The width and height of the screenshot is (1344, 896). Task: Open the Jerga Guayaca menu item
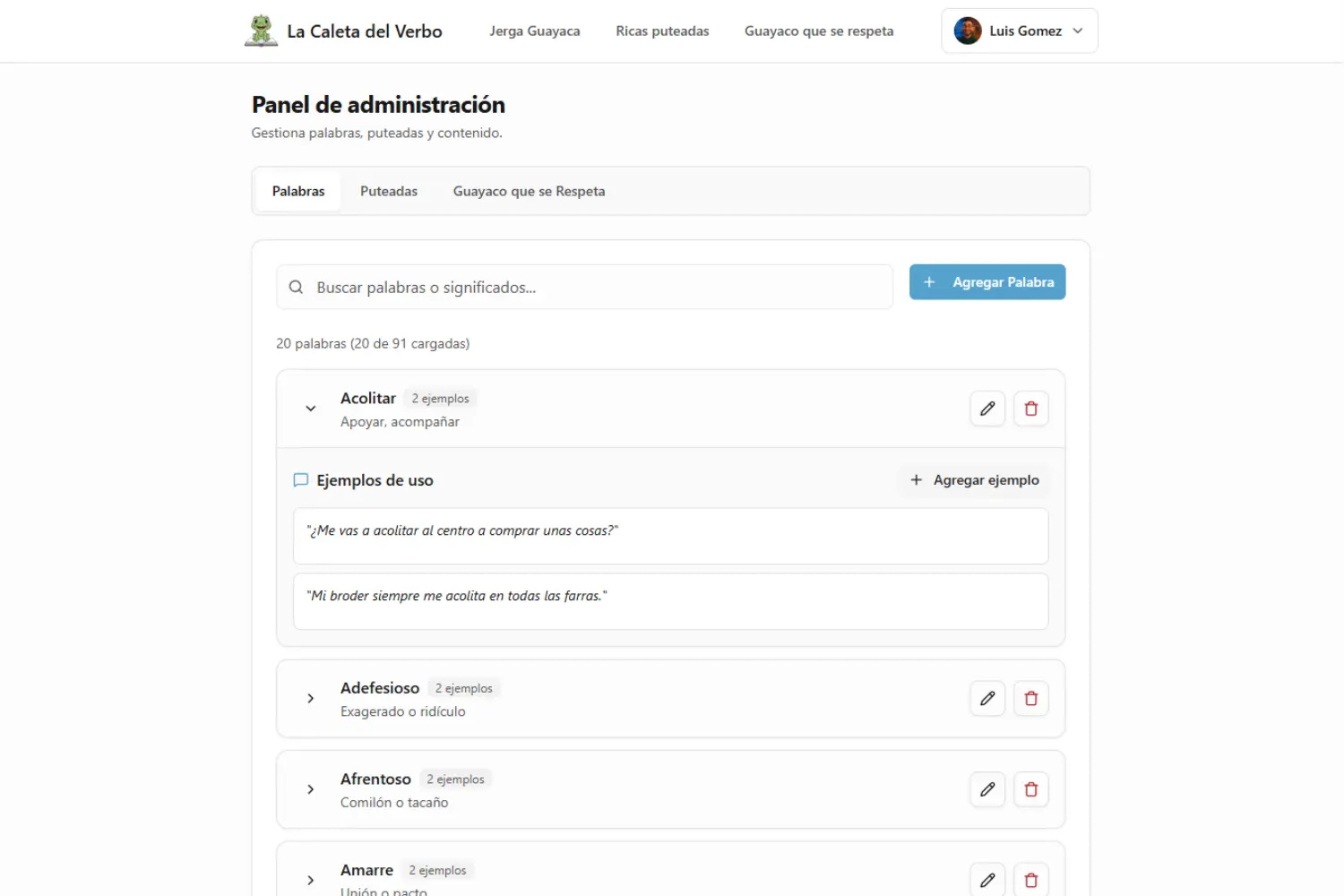click(534, 30)
